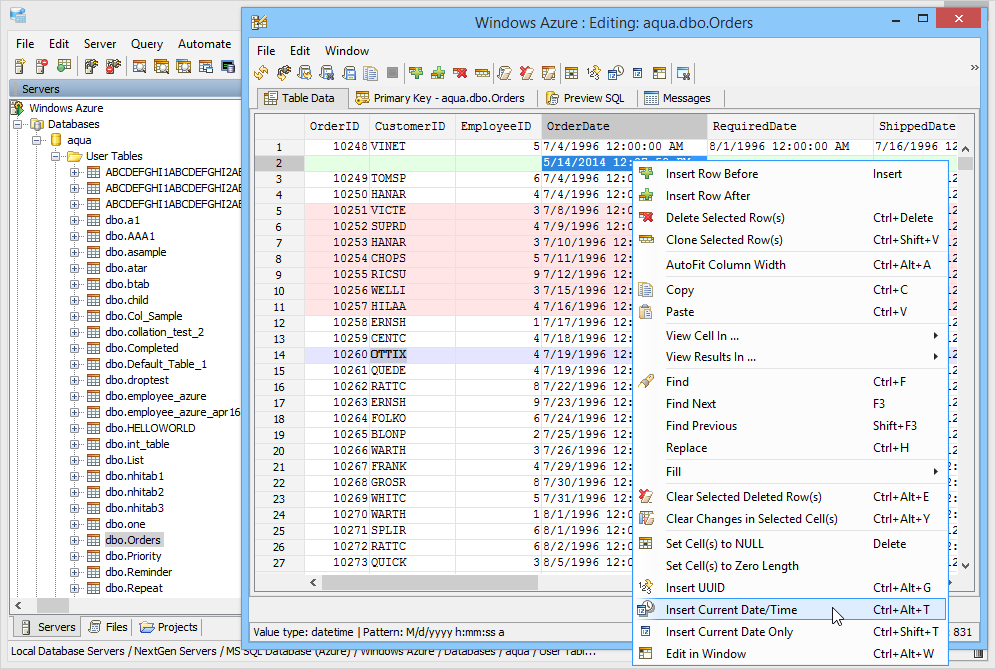996x669 pixels.
Task: Click the Insert Current Date Only toolbar icon
Action: coord(638,73)
